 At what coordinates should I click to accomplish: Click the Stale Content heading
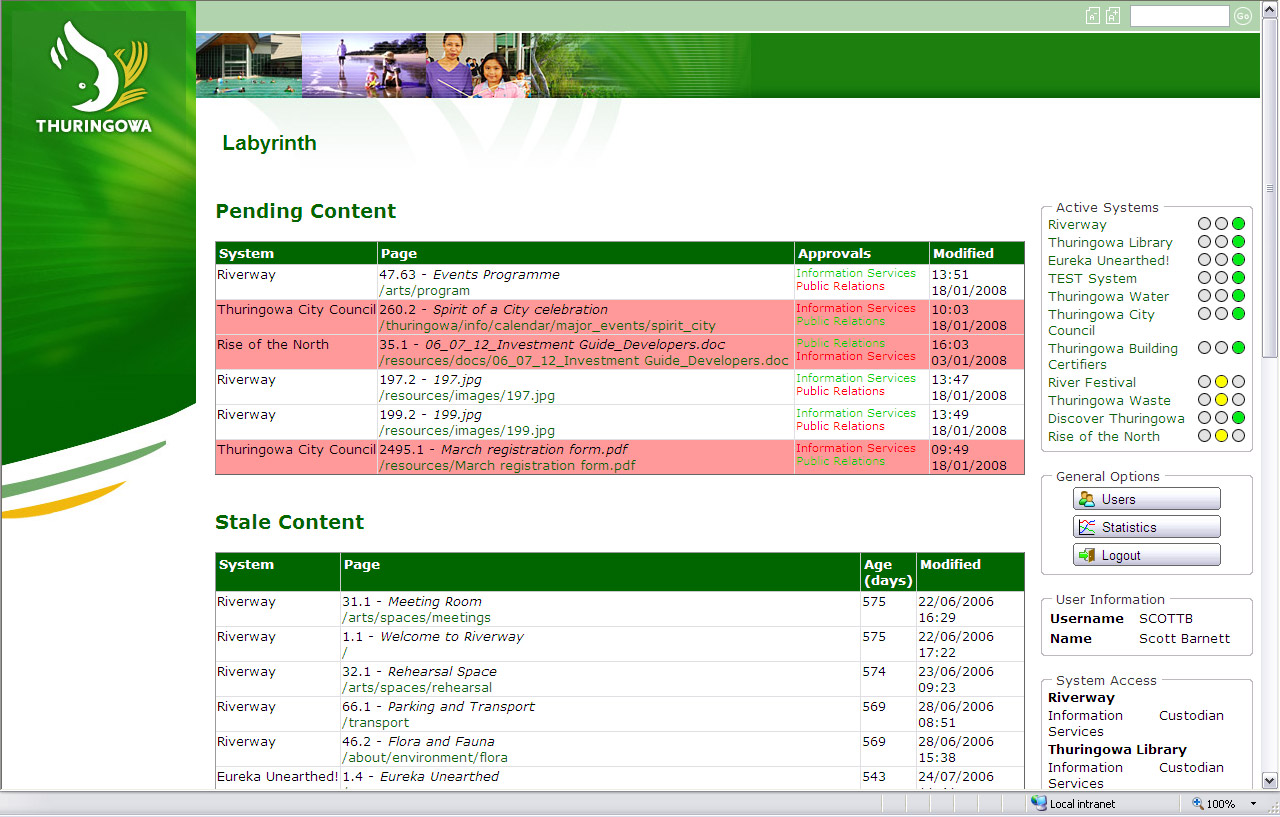coord(290,522)
